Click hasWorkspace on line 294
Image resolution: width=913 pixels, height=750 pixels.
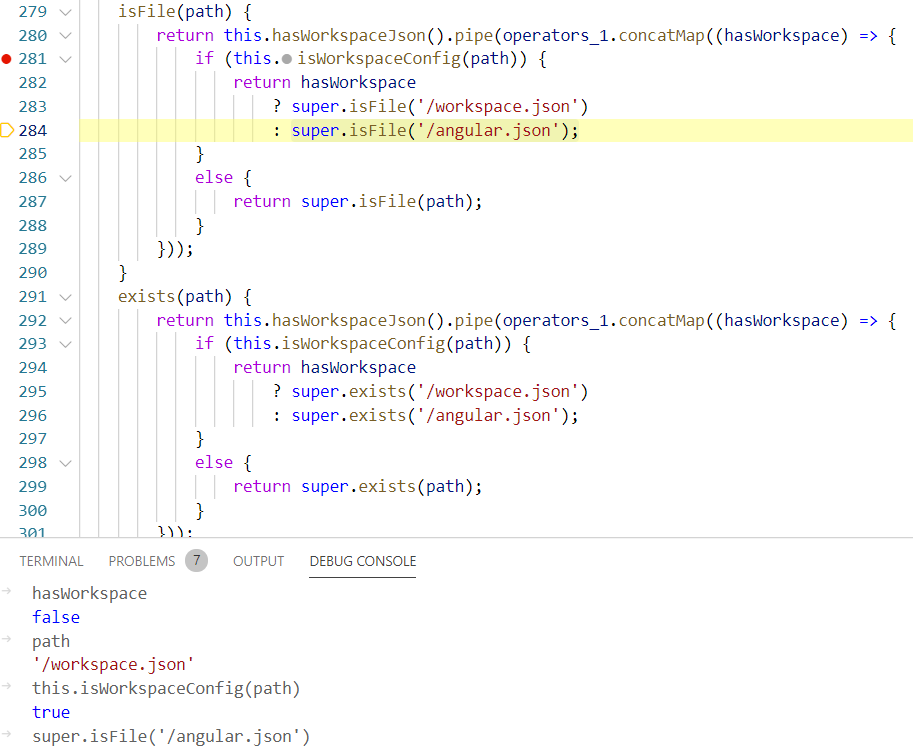click(358, 367)
